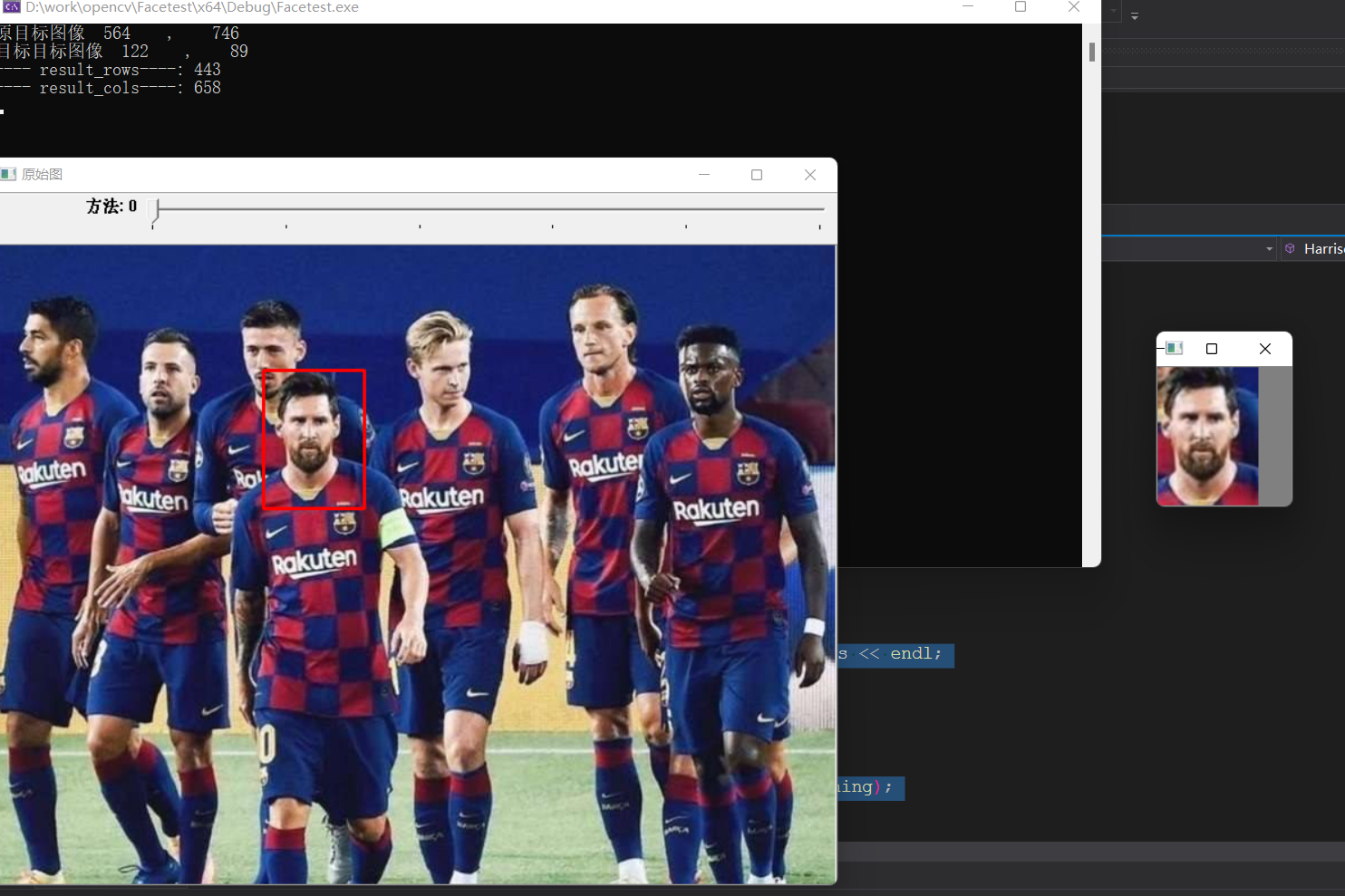1345x896 pixels.
Task: Click the console window C:\ icon
Action: tap(10, 7)
